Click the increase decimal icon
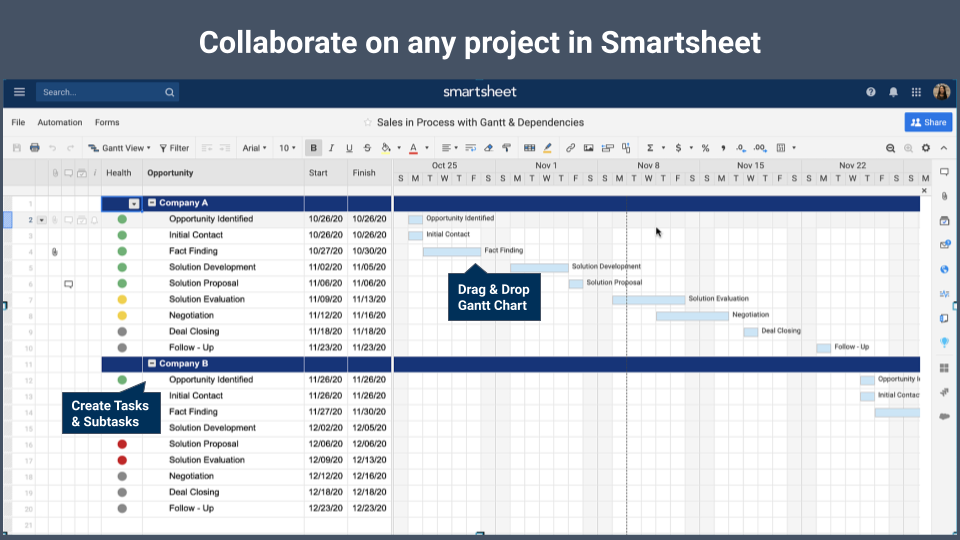The height and width of the screenshot is (540, 960). (x=760, y=148)
